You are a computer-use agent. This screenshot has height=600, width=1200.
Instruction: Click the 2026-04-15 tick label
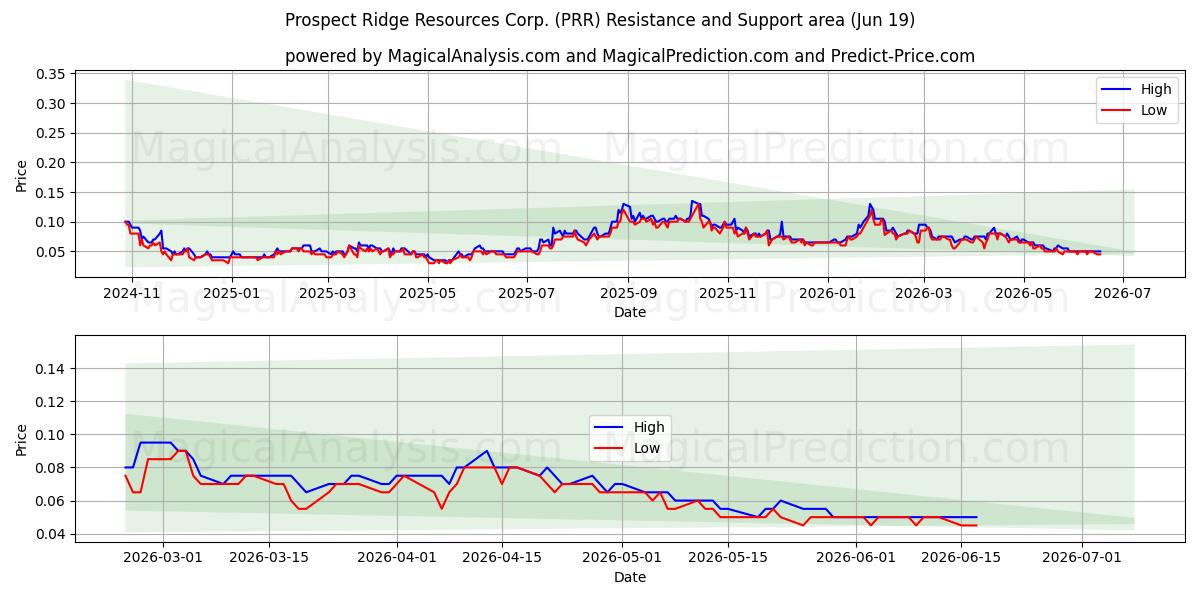504,558
